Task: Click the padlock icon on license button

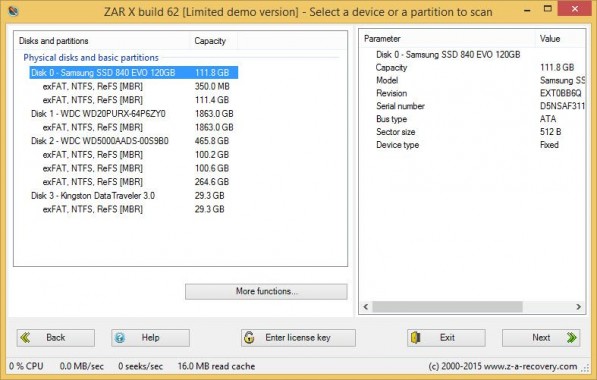Action: 249,337
